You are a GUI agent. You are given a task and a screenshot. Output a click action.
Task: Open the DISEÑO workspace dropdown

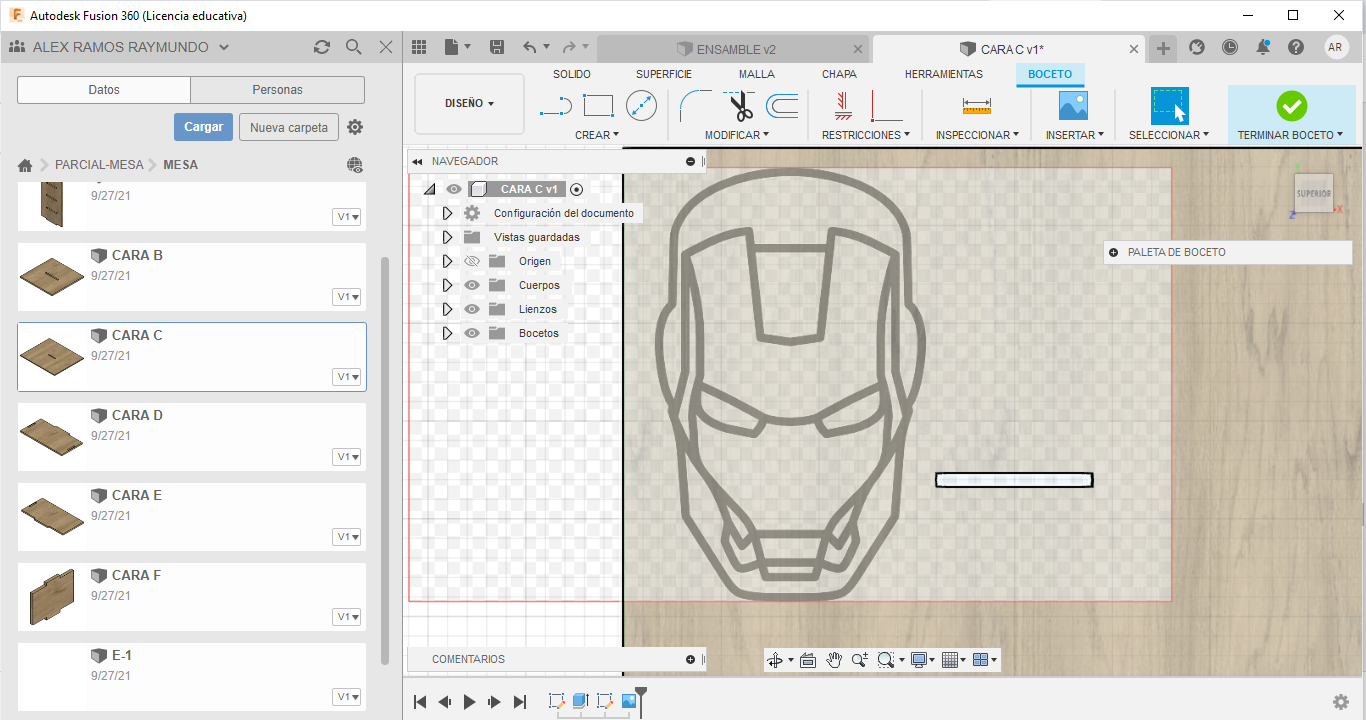(x=469, y=103)
